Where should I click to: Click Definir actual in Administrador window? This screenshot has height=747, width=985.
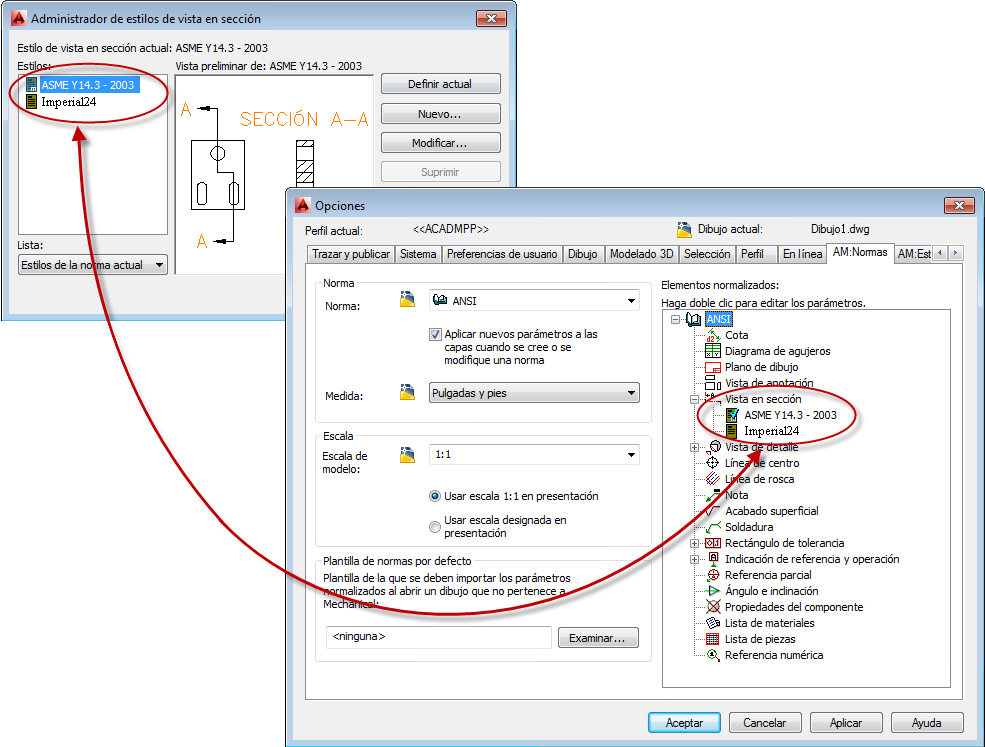[440, 84]
